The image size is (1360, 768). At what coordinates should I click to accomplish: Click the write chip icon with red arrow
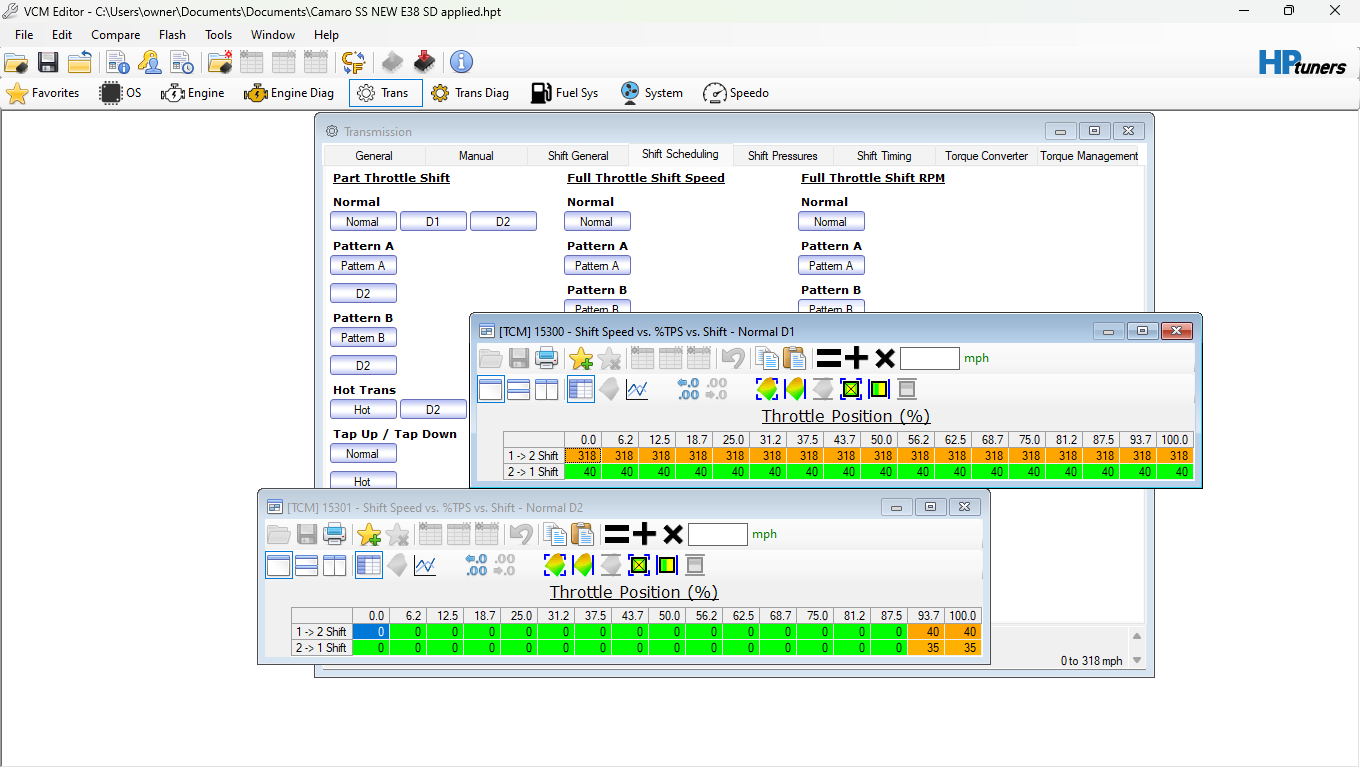(424, 63)
